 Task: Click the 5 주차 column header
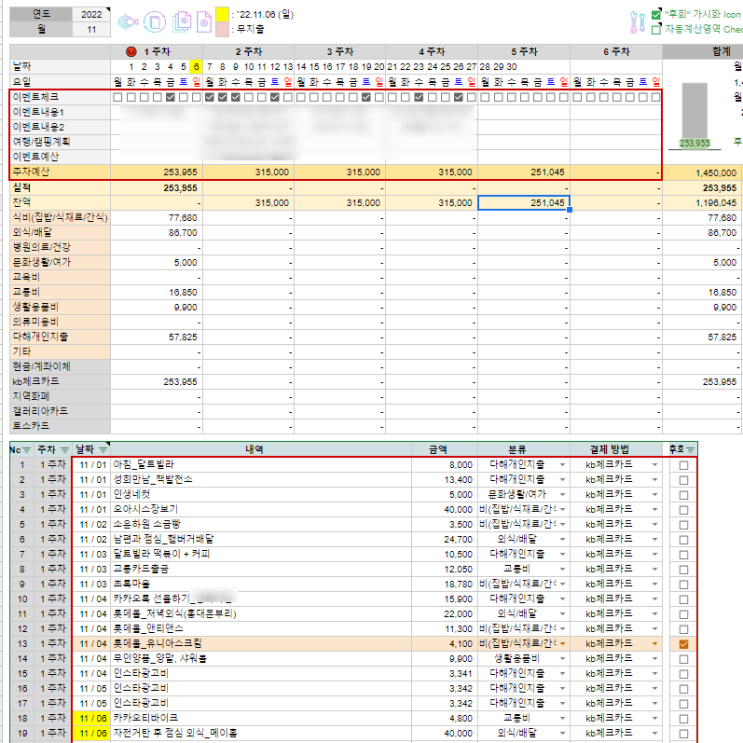pyautogui.click(x=524, y=52)
